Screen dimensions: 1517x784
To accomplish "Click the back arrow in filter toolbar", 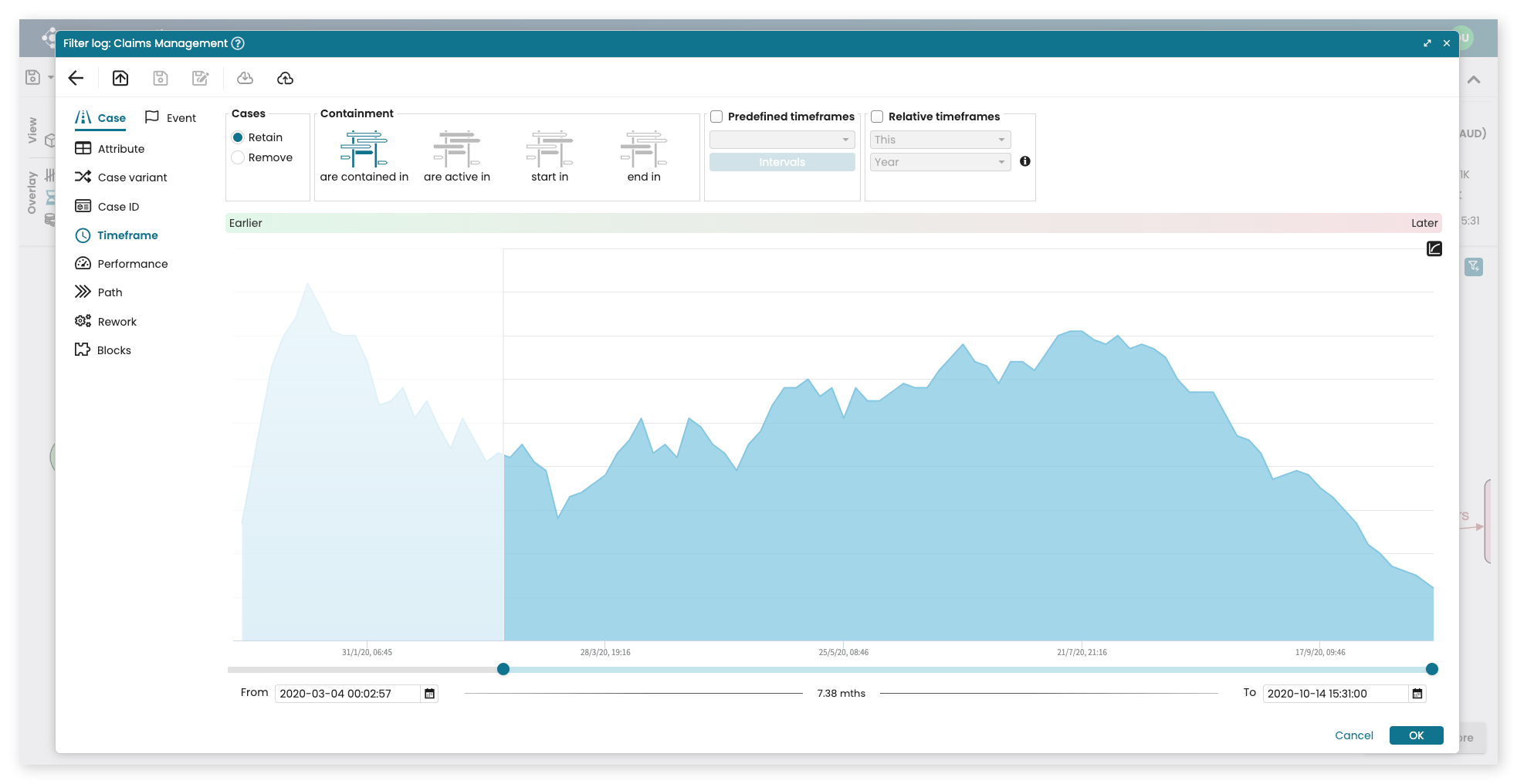I will (76, 78).
